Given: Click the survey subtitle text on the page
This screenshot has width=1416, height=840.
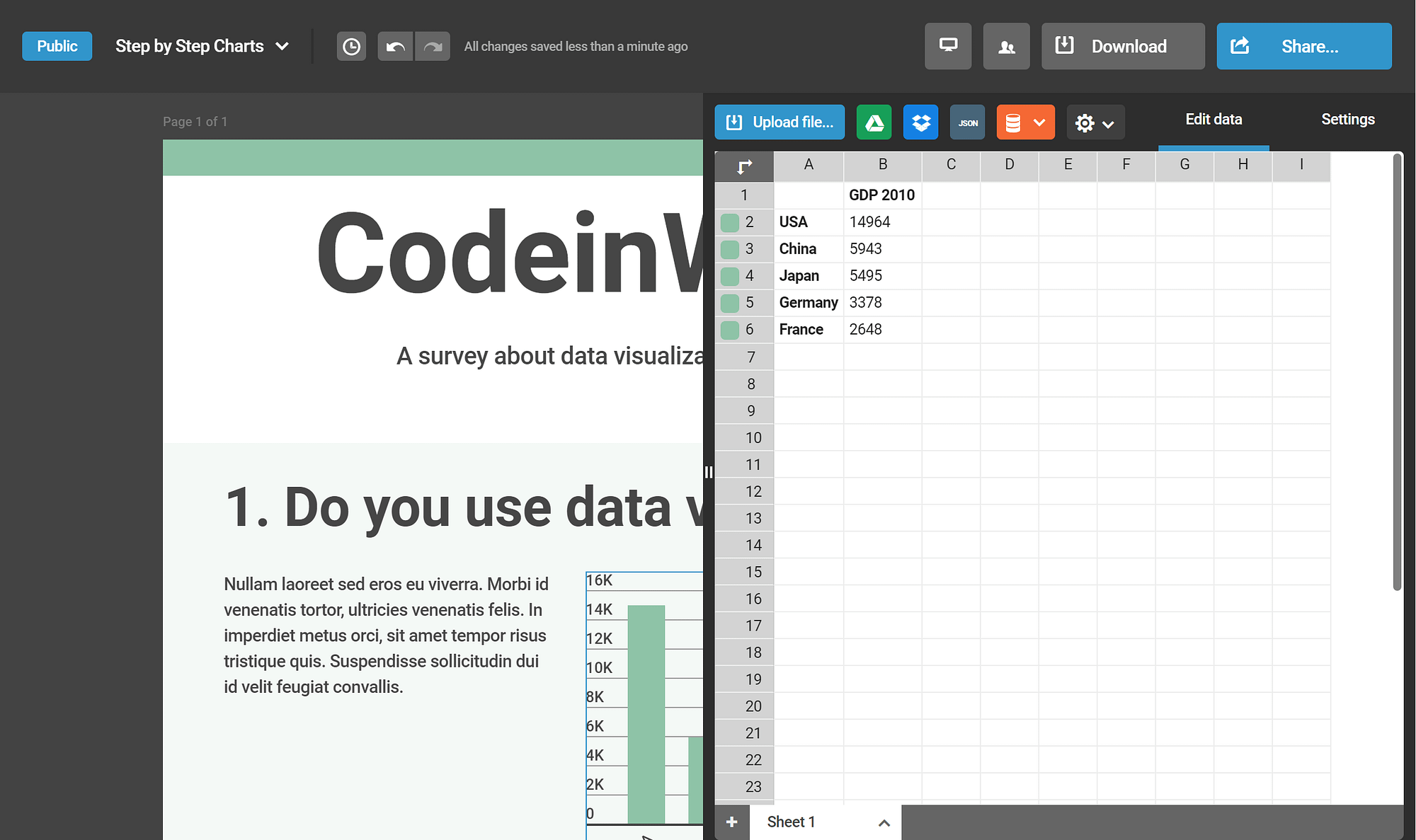Looking at the screenshot, I should [x=550, y=356].
